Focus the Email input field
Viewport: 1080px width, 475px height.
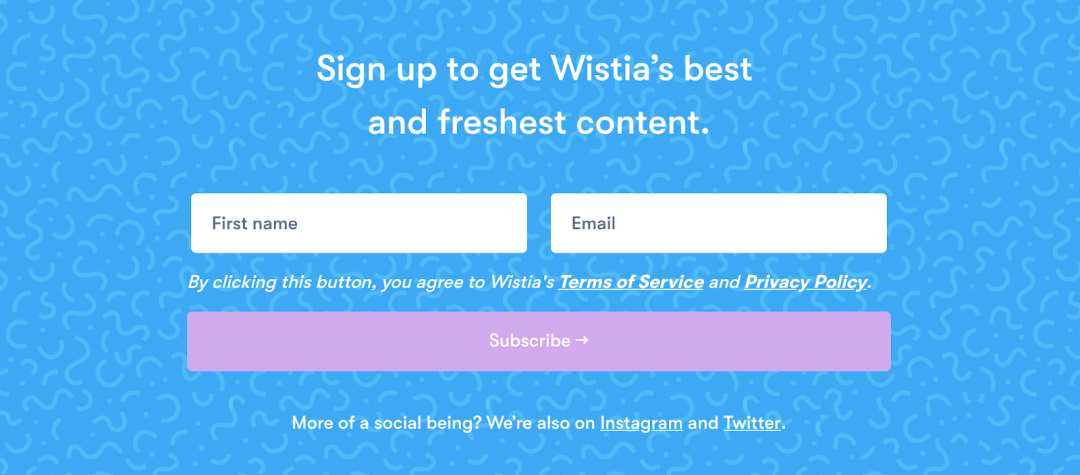pos(718,223)
